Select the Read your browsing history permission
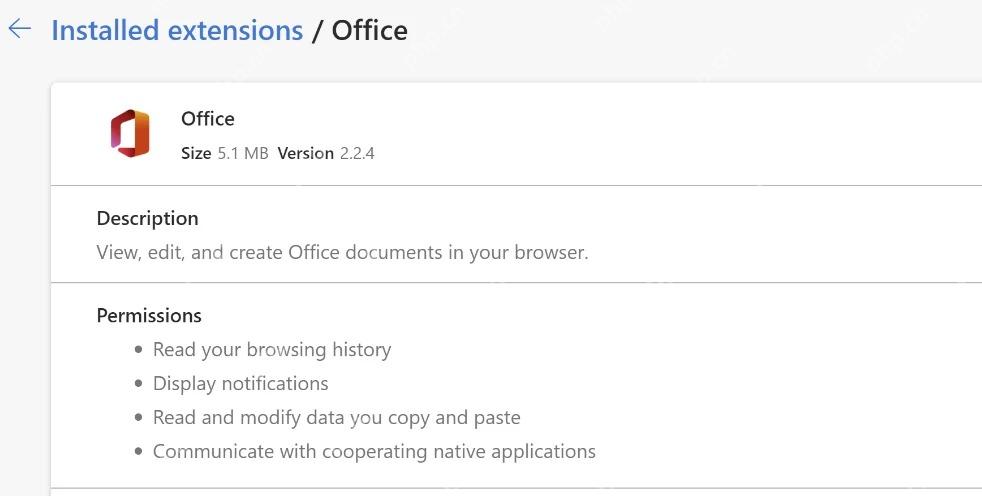 coord(272,349)
